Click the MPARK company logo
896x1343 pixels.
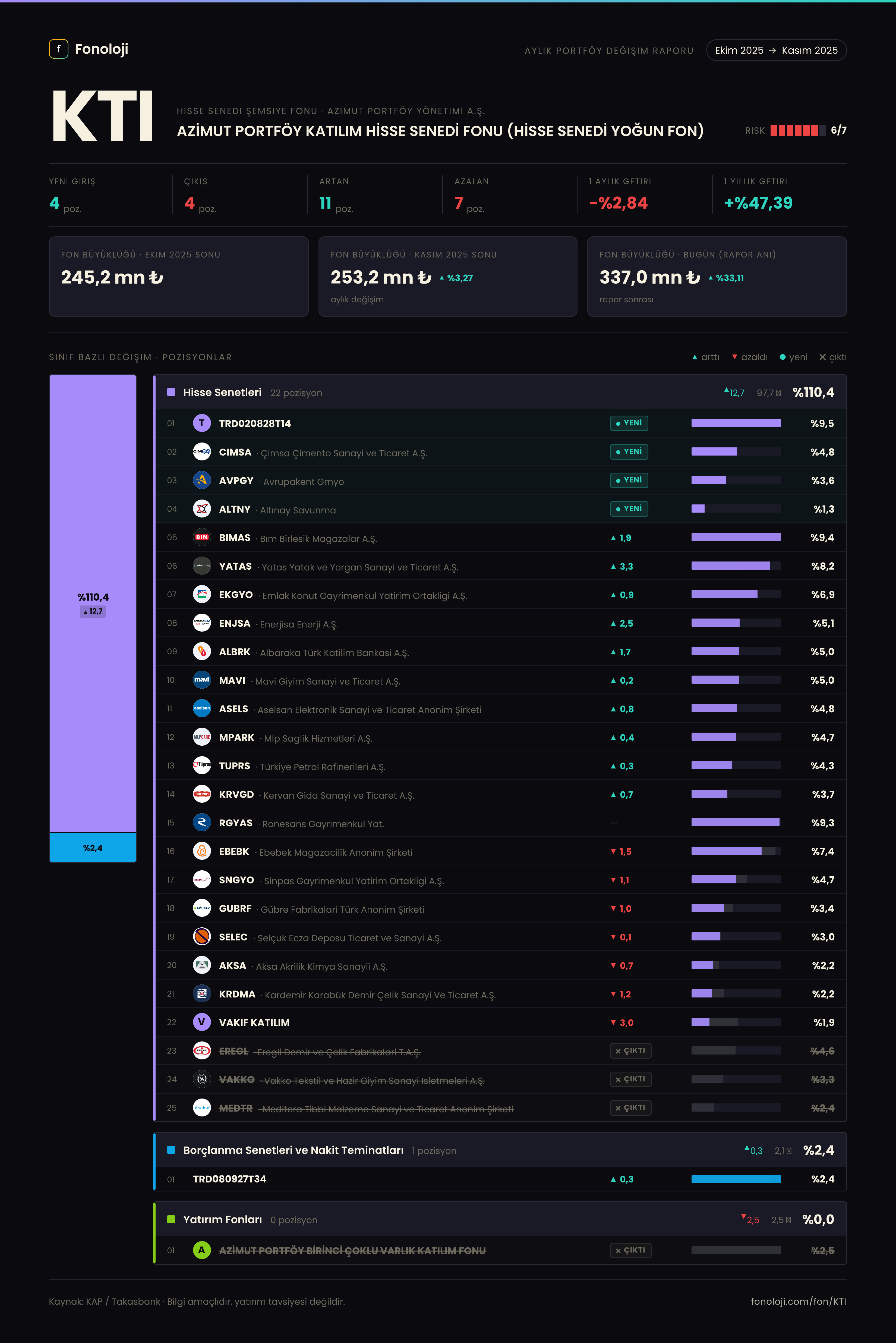202,737
